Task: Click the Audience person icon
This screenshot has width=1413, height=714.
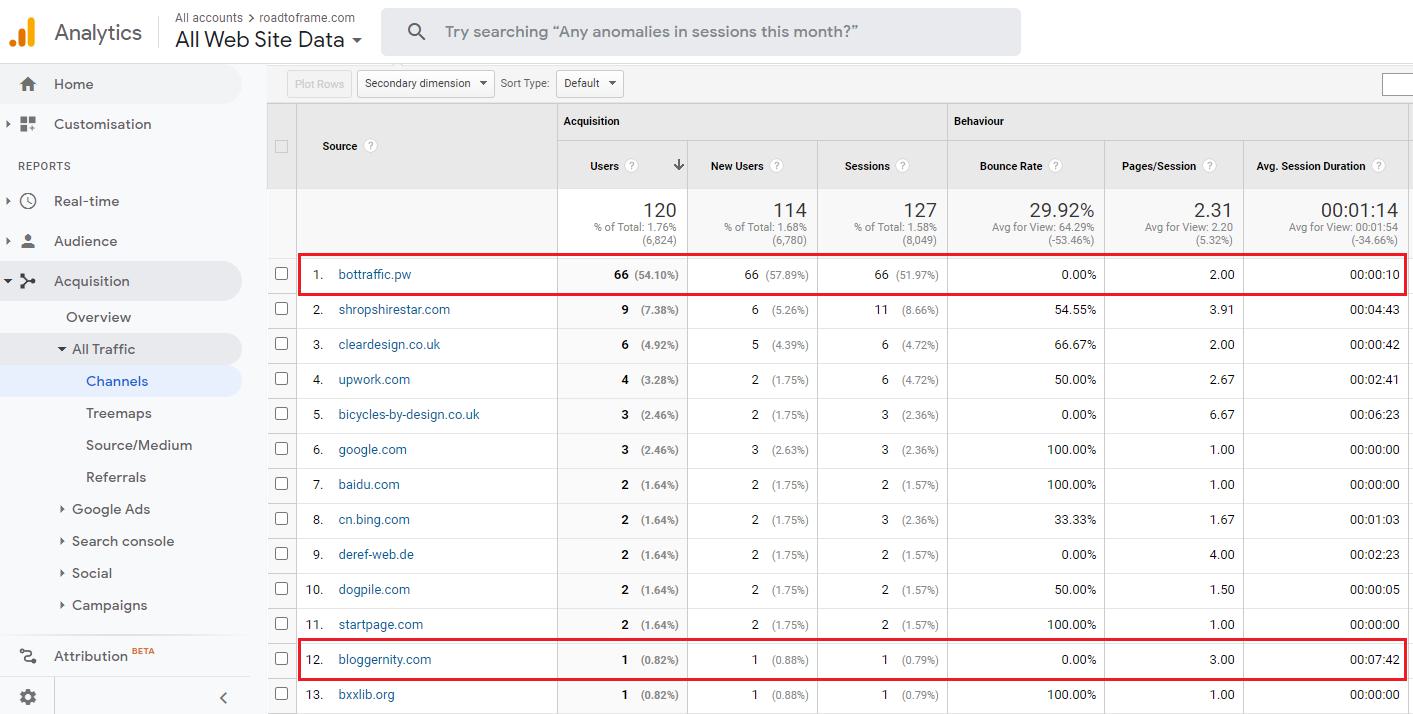Action: point(28,241)
